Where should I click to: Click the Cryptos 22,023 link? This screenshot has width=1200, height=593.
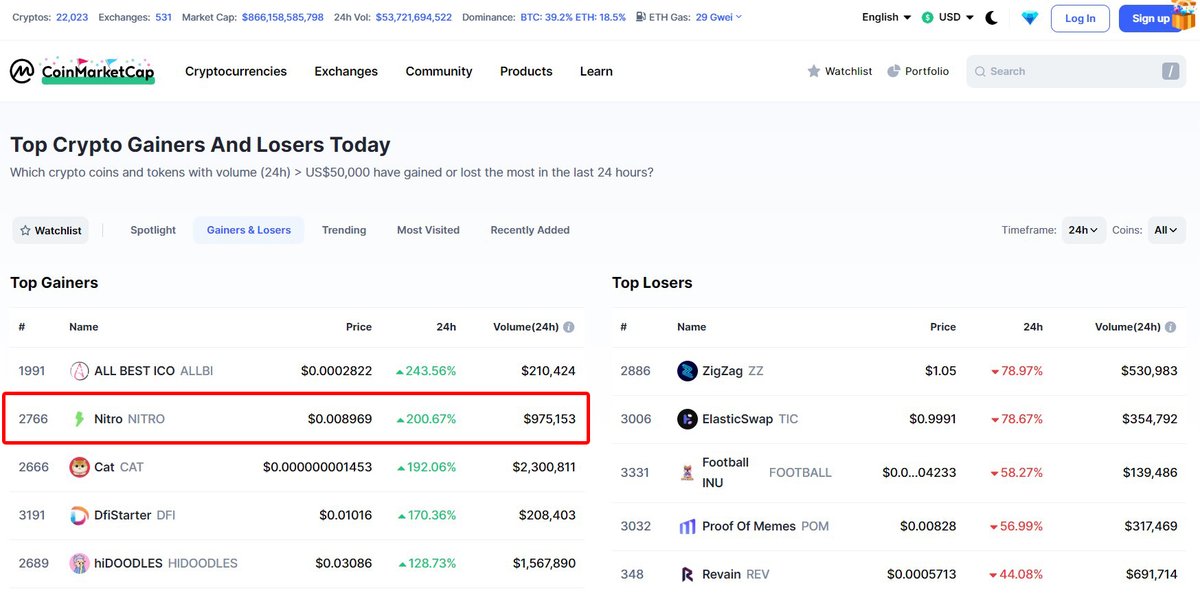(x=72, y=18)
